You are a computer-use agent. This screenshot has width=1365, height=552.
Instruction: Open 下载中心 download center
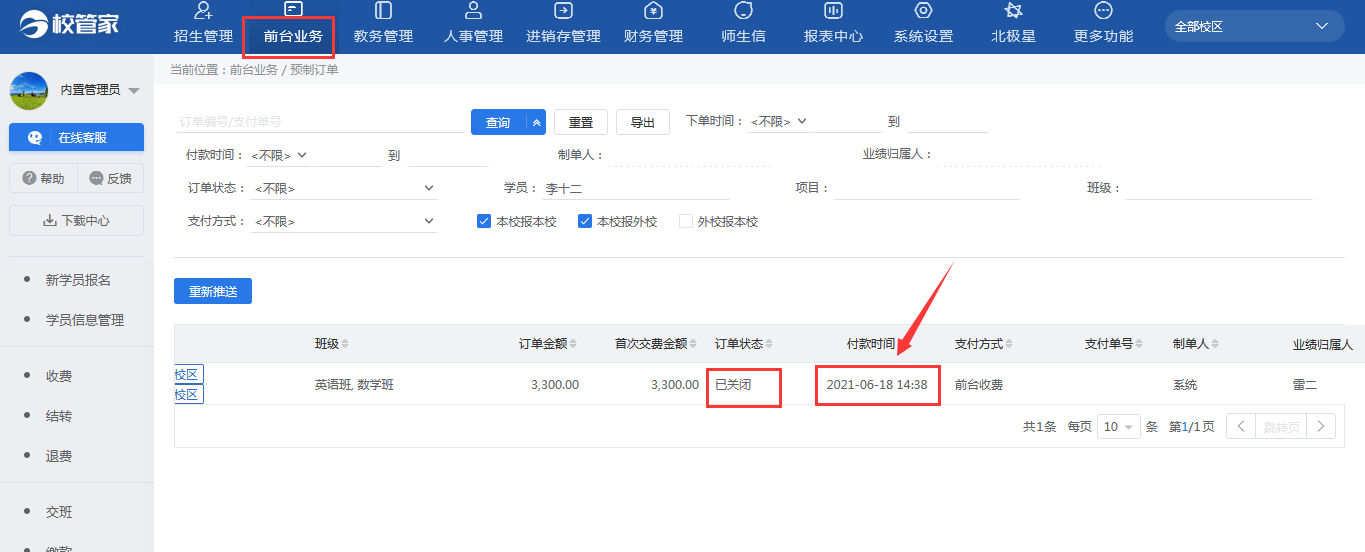coord(77,220)
